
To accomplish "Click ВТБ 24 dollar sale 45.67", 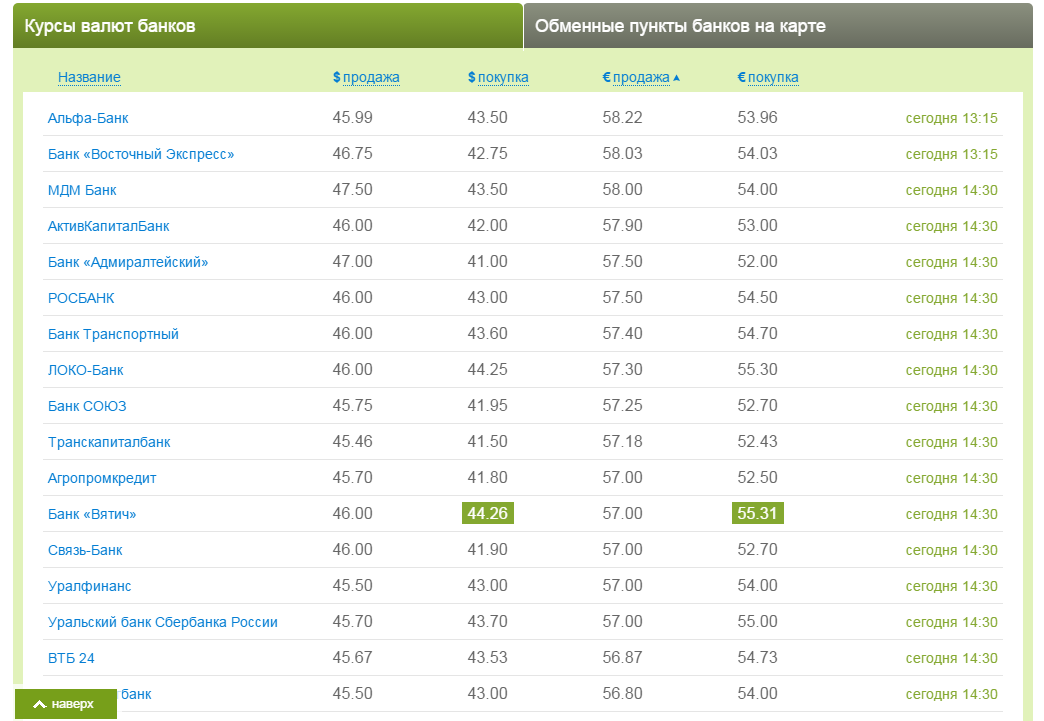I will coord(353,657).
